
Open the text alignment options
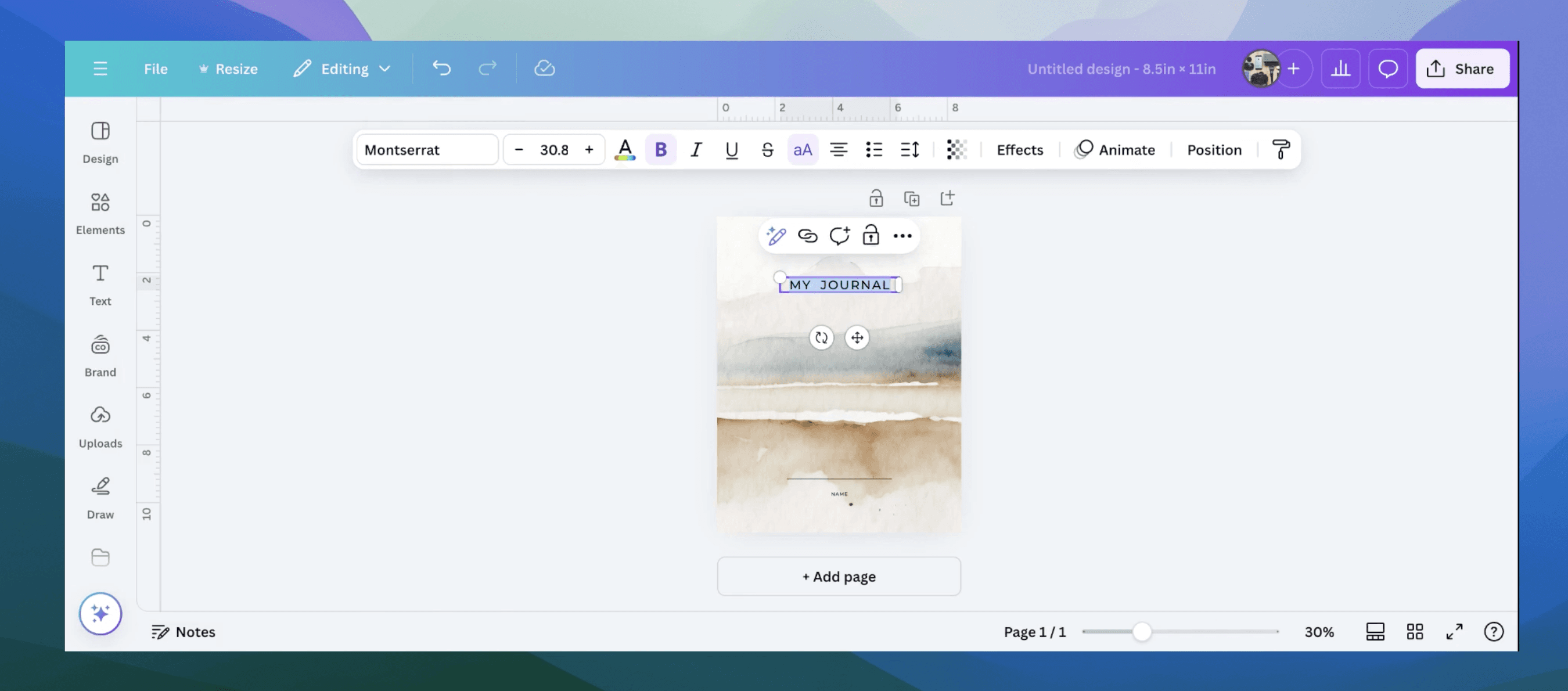(x=839, y=150)
